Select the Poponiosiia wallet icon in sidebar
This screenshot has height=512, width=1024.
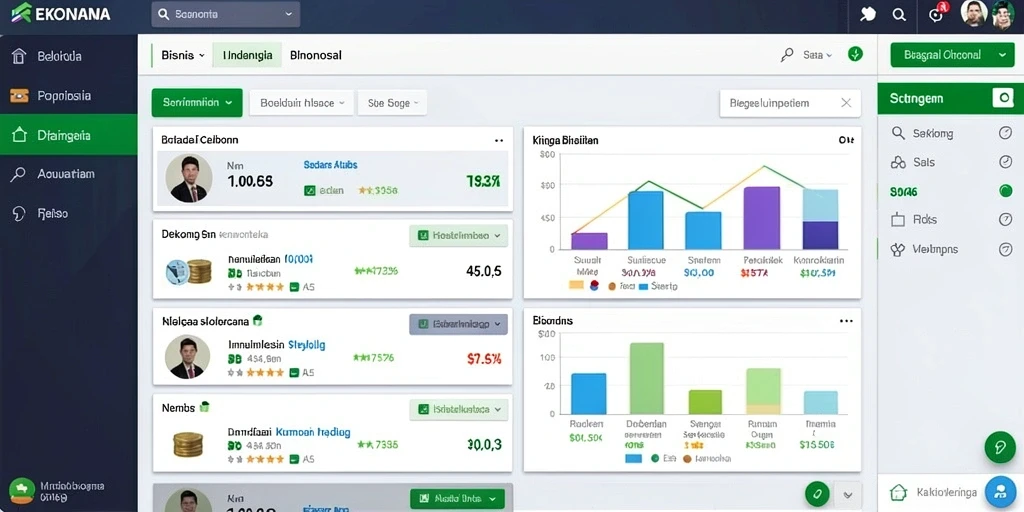(19, 96)
